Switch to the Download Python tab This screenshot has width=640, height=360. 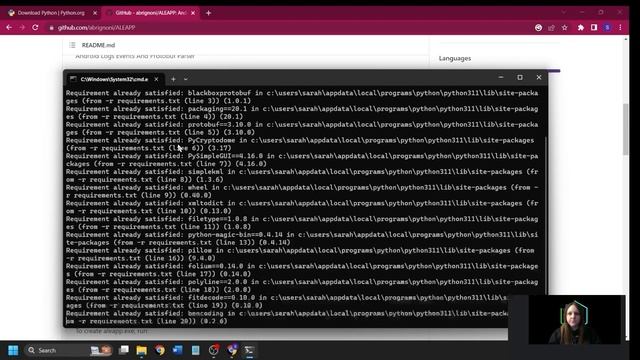tap(51, 13)
